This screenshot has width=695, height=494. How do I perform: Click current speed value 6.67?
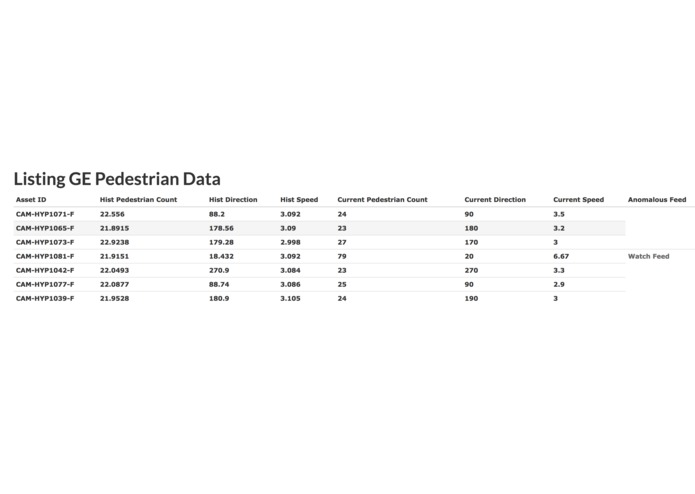[x=561, y=256]
